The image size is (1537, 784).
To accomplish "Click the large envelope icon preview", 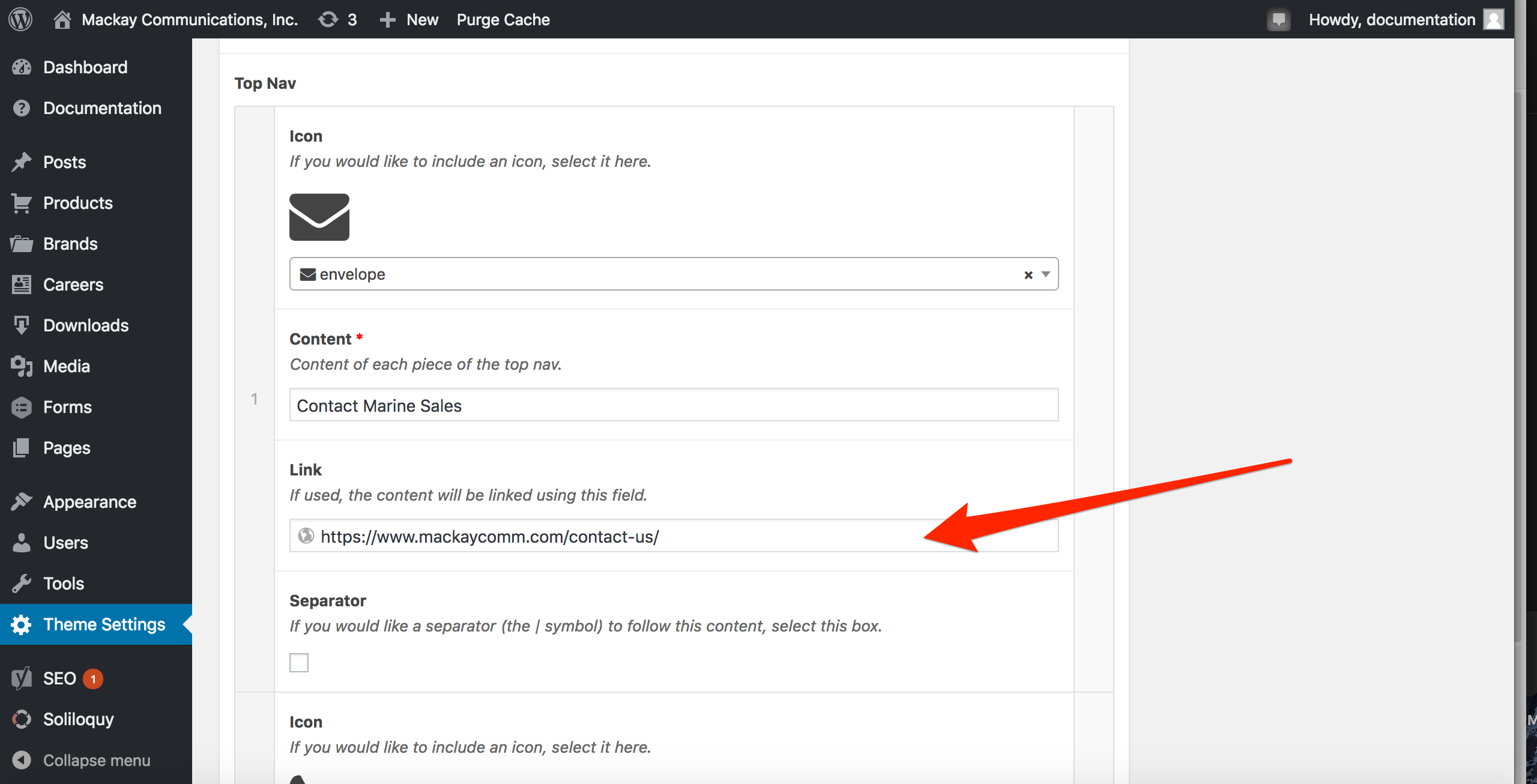I will point(319,217).
